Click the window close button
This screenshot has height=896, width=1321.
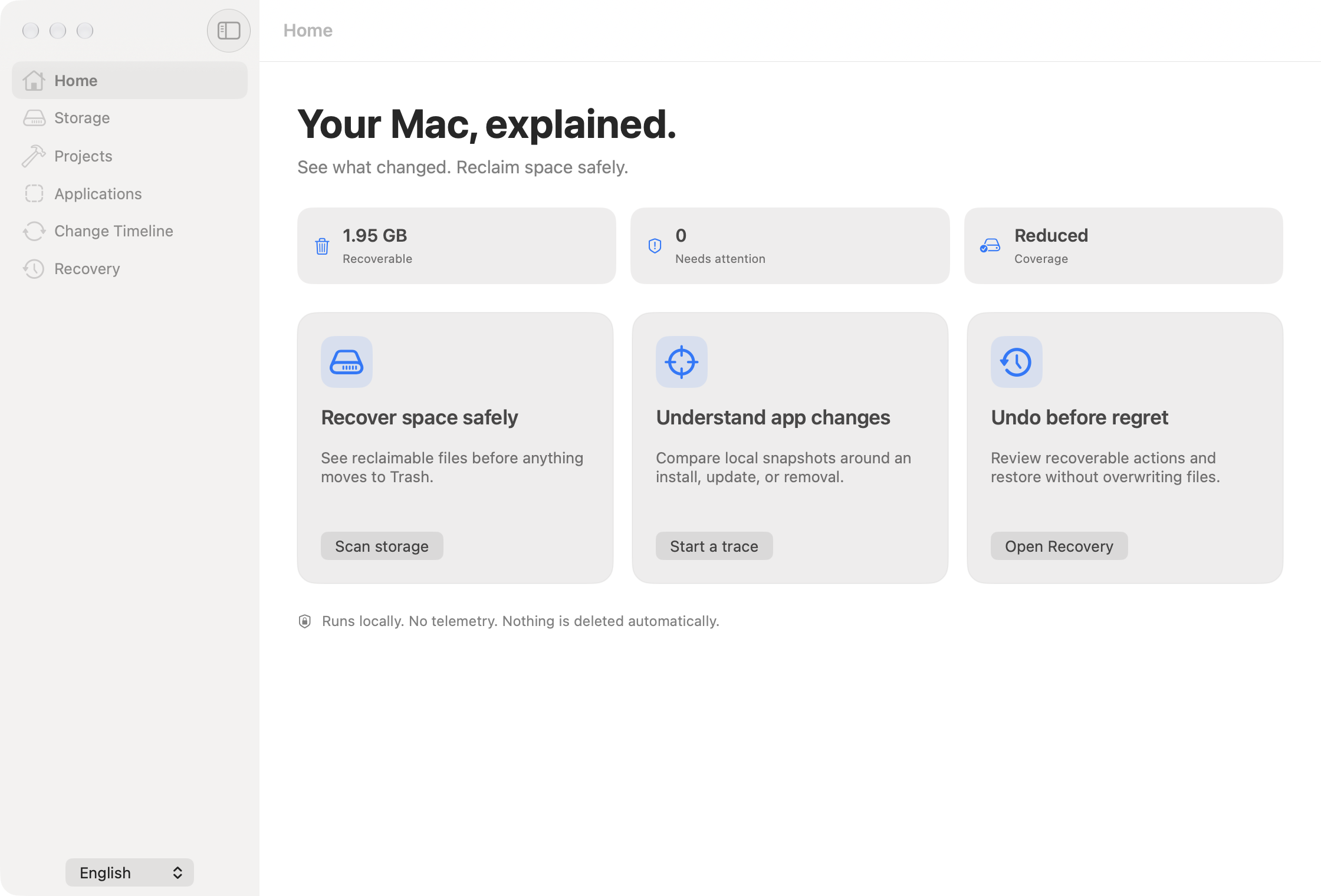tap(31, 31)
